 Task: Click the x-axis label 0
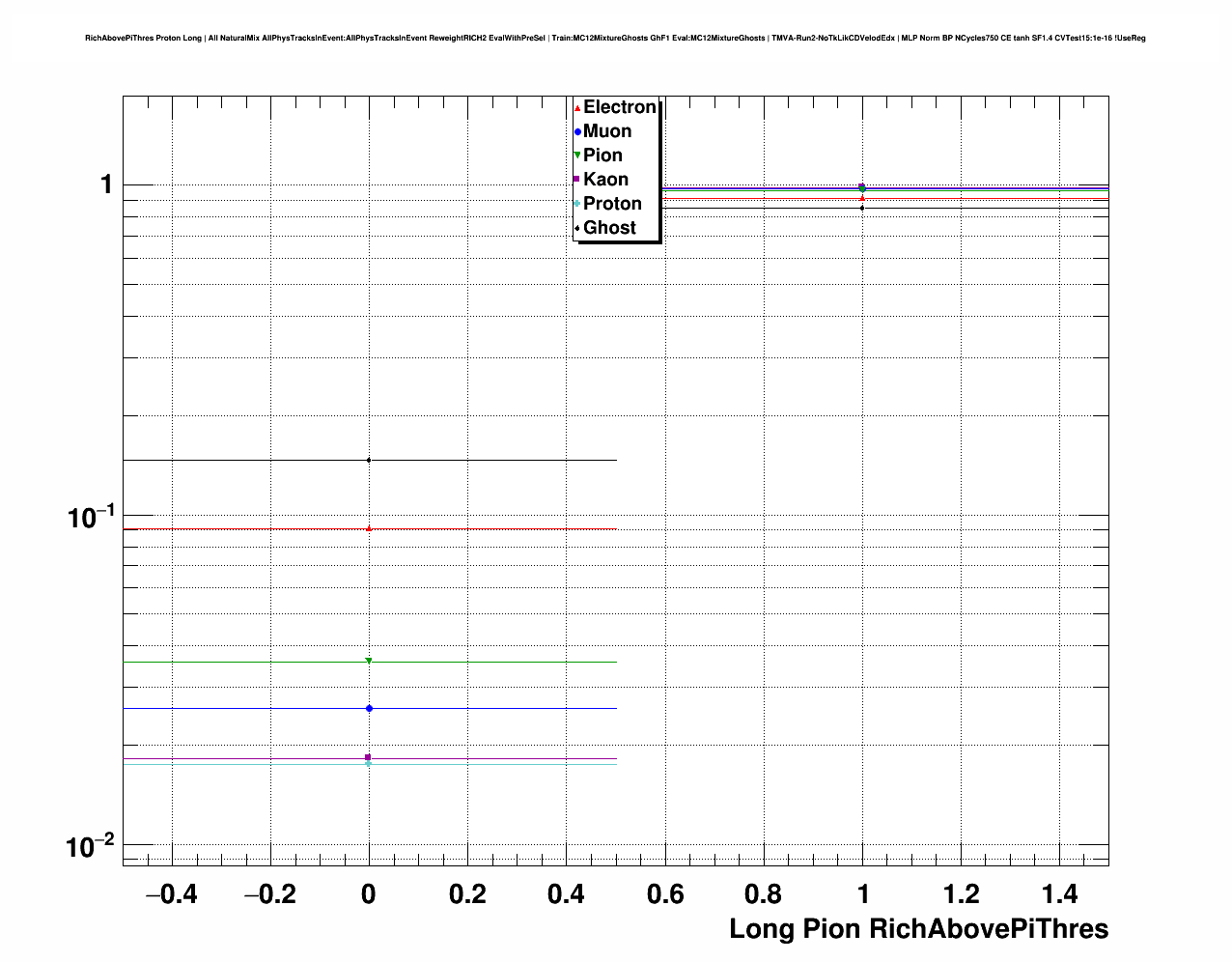369,894
